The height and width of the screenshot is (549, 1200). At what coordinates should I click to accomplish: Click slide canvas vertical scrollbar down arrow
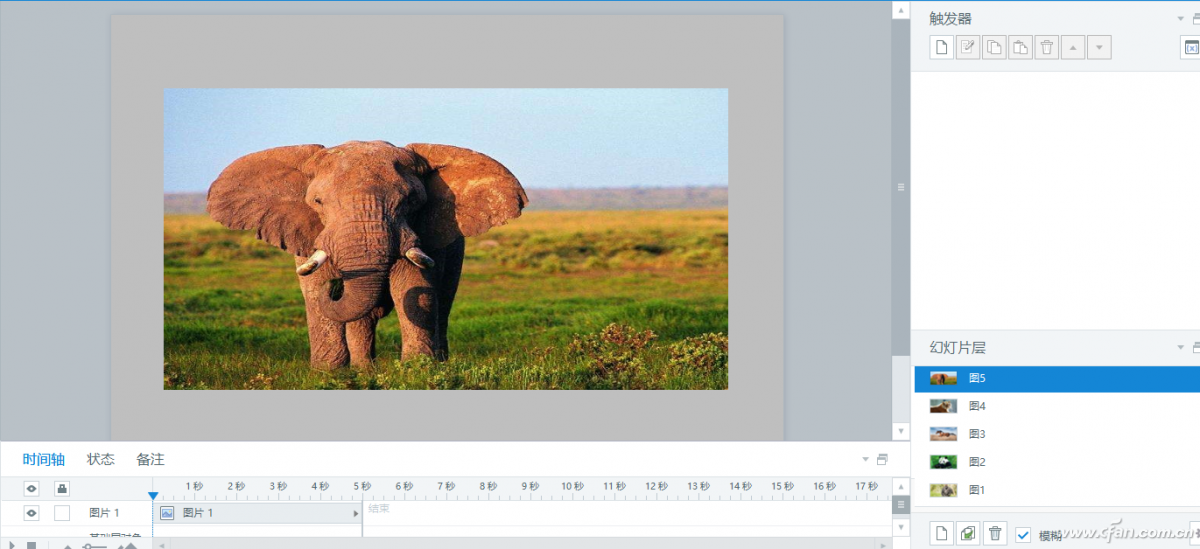tap(901, 432)
